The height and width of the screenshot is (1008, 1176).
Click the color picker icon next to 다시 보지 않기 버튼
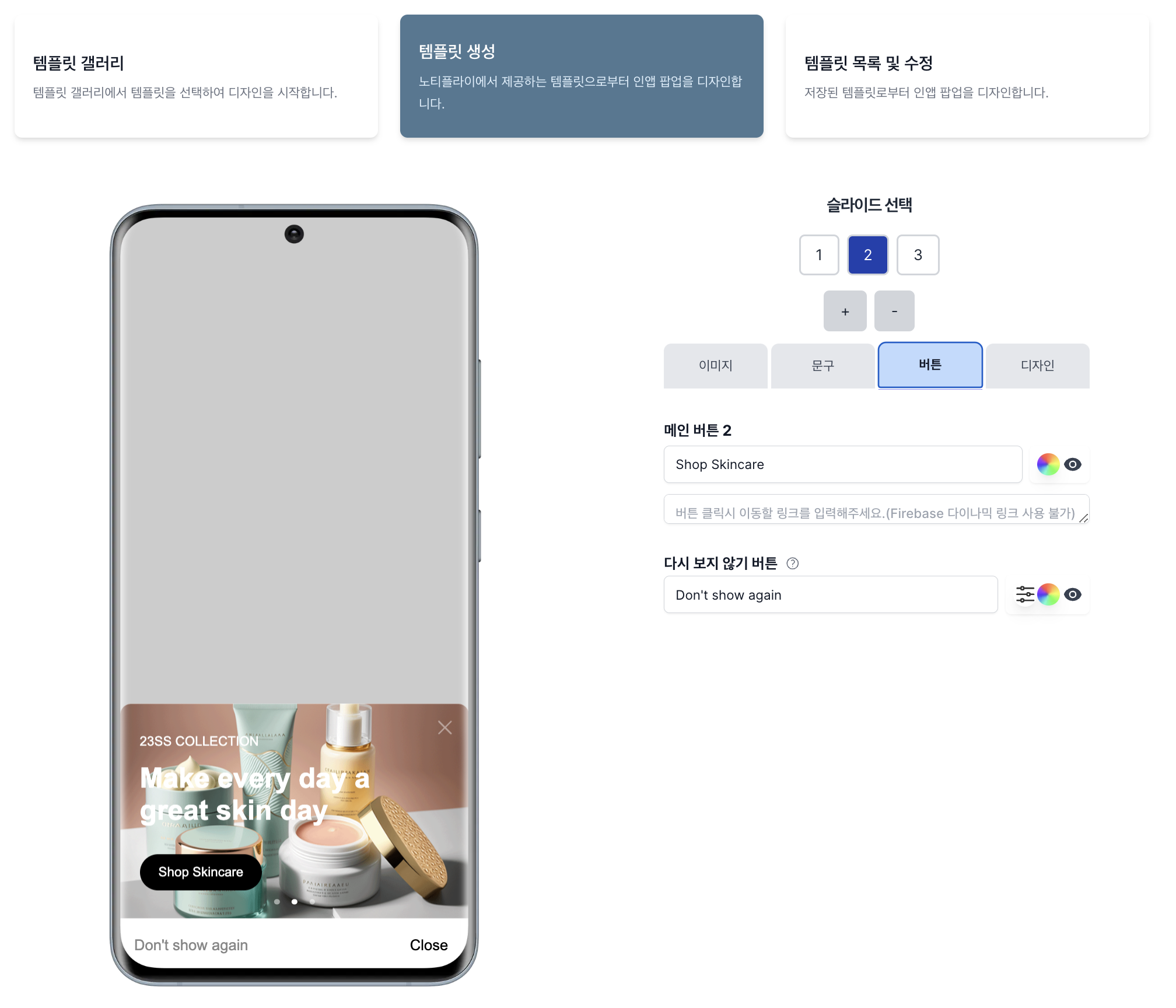click(1050, 594)
